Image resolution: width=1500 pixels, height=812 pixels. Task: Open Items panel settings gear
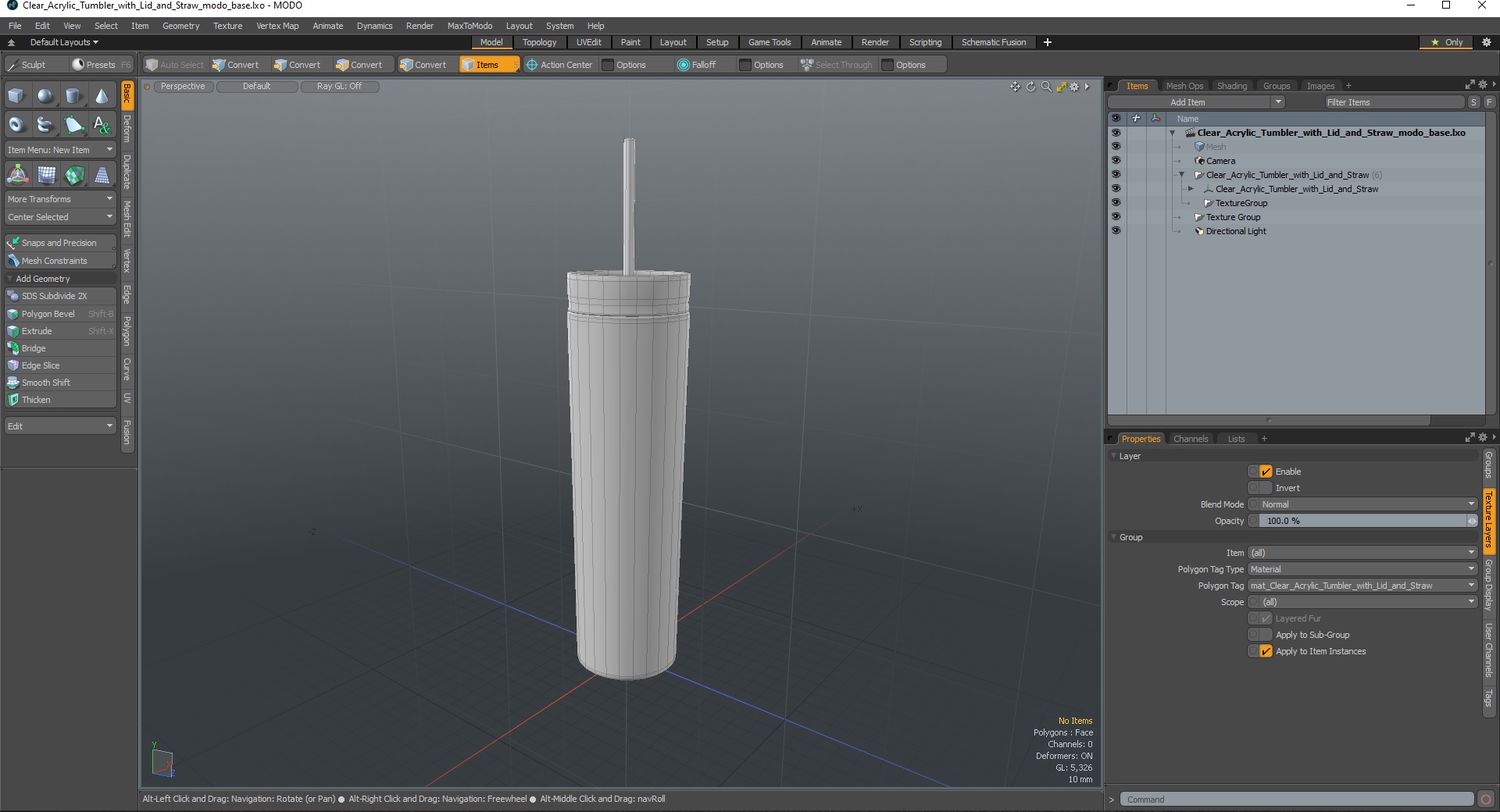pos(1483,84)
